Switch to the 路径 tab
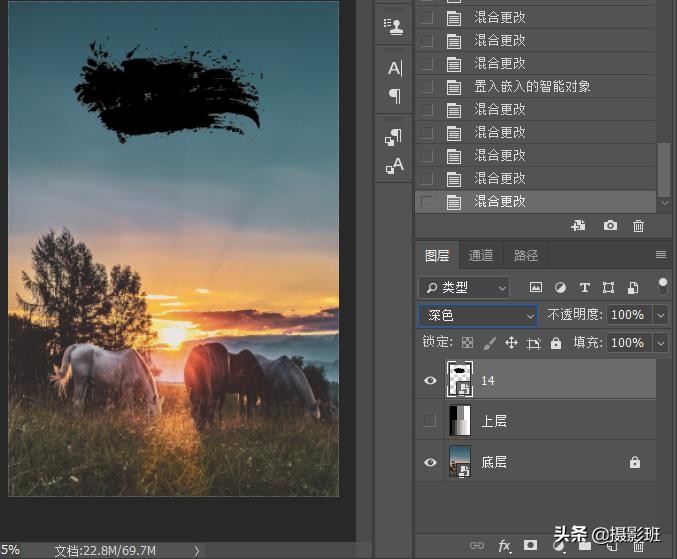Image resolution: width=677 pixels, height=559 pixels. click(525, 255)
